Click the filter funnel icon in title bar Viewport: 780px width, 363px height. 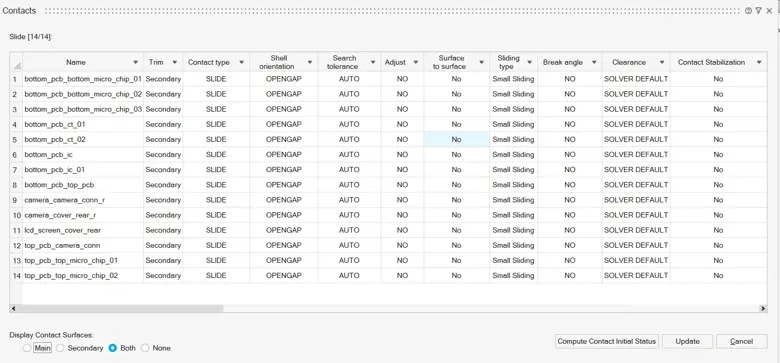[758, 10]
